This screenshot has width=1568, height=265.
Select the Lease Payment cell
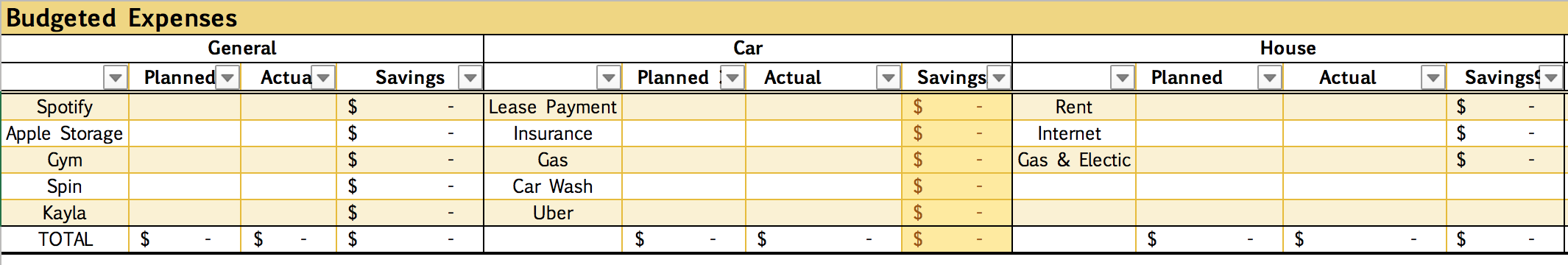tap(553, 107)
